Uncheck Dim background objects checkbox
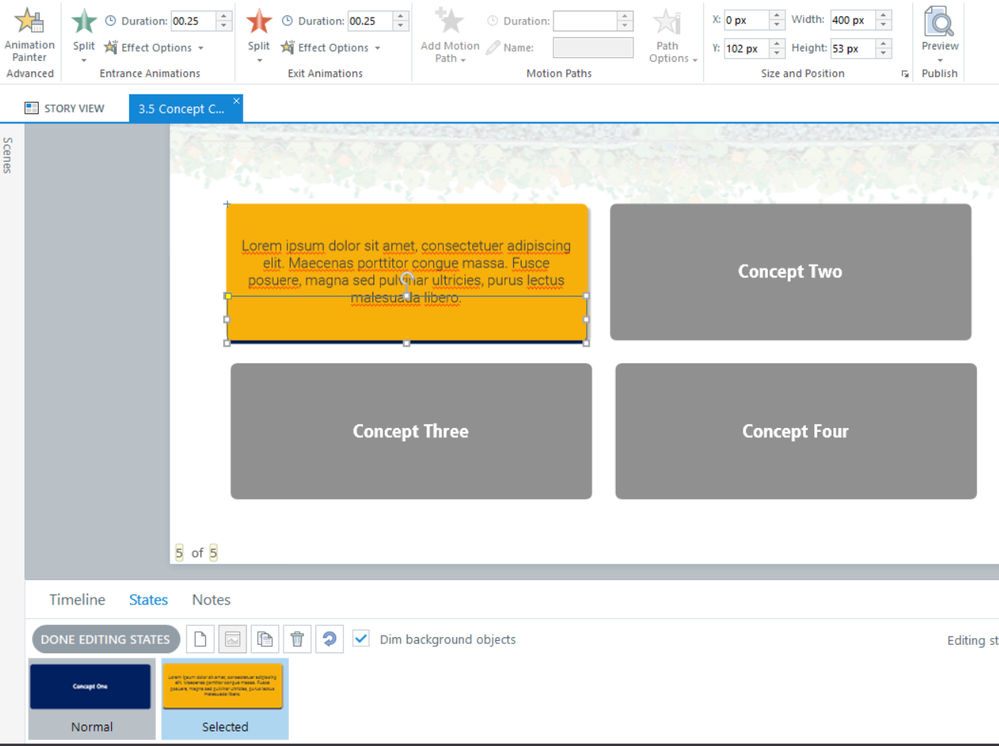This screenshot has width=999, height=746. click(x=361, y=639)
